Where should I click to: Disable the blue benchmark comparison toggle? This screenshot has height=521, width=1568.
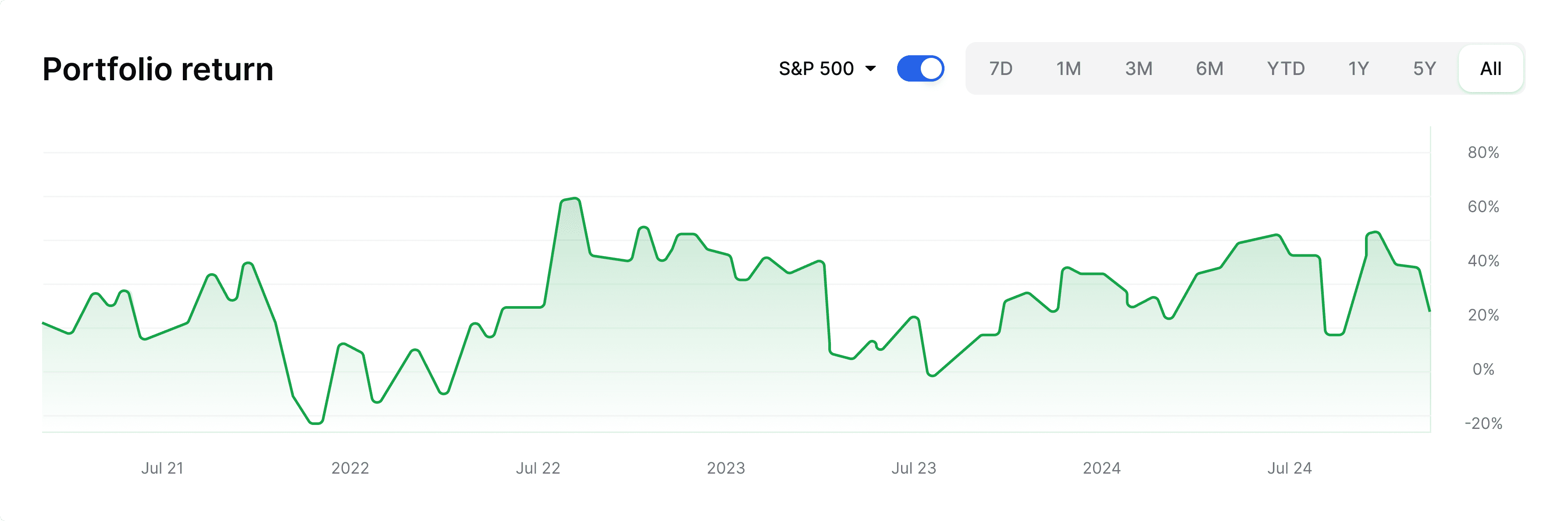point(920,69)
